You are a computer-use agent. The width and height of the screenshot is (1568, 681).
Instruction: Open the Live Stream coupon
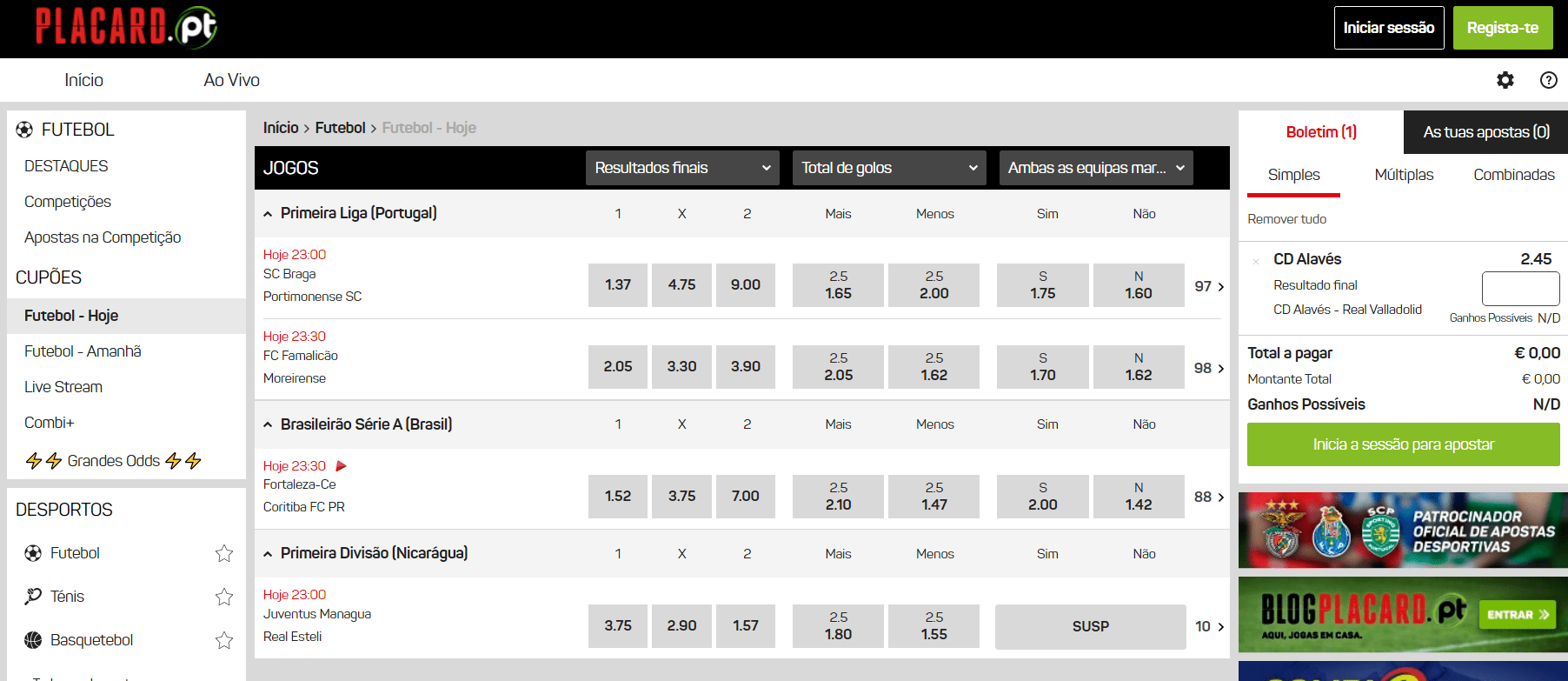pos(63,387)
